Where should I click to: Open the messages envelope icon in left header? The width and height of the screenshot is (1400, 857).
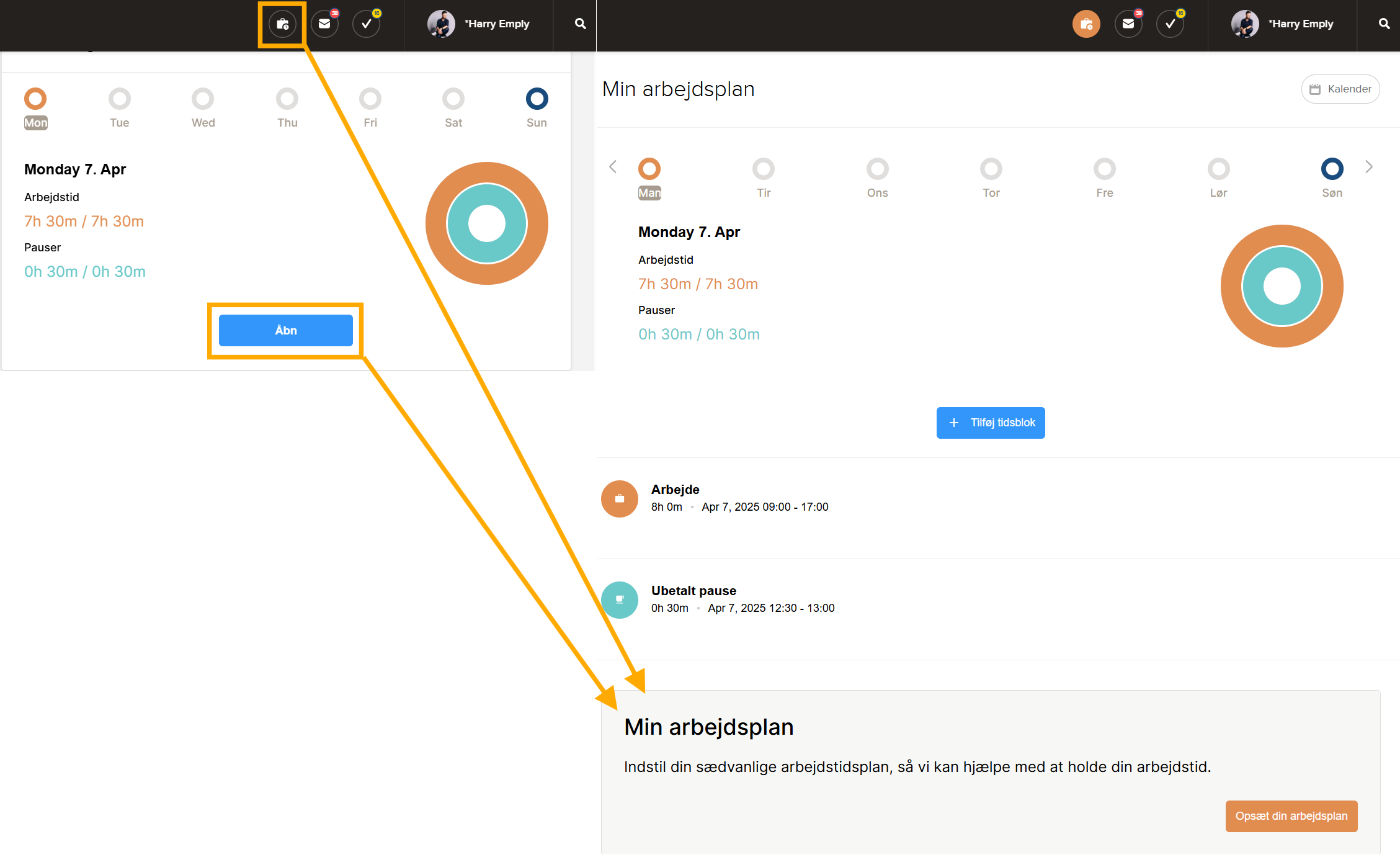pyautogui.click(x=324, y=24)
